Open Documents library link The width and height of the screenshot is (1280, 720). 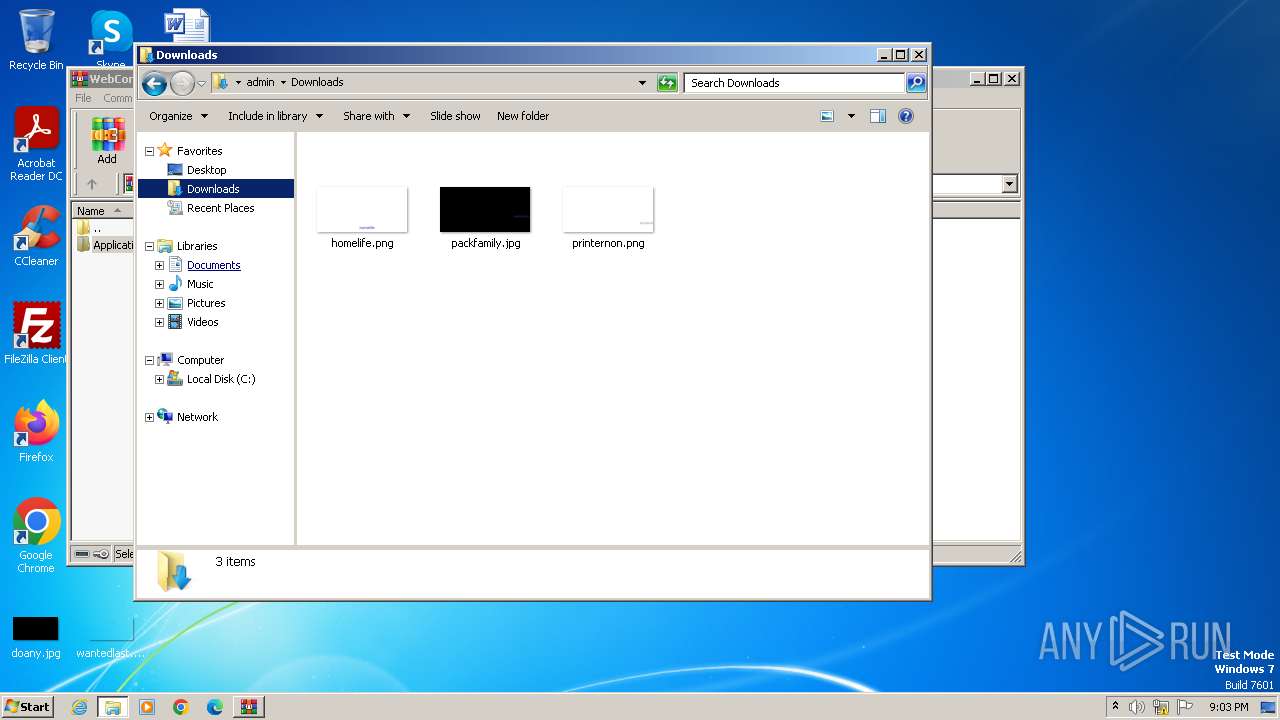click(213, 265)
